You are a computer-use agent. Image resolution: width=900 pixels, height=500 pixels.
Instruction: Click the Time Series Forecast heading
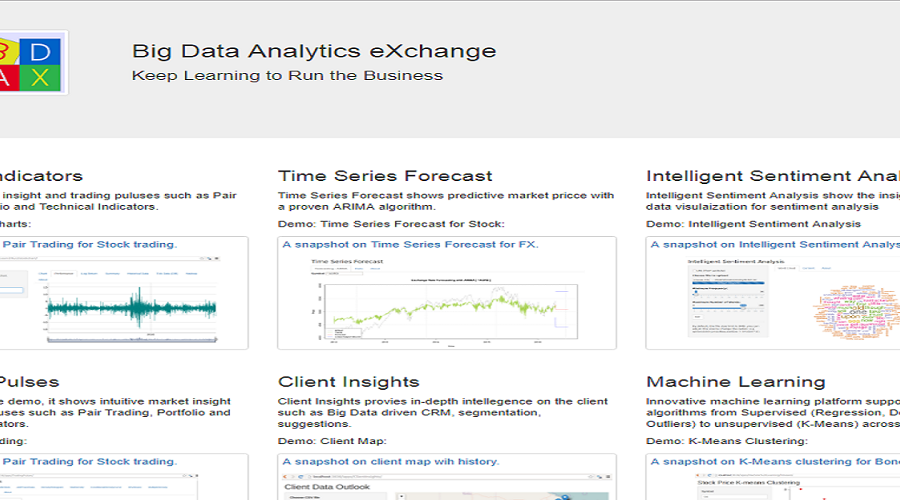click(x=385, y=176)
